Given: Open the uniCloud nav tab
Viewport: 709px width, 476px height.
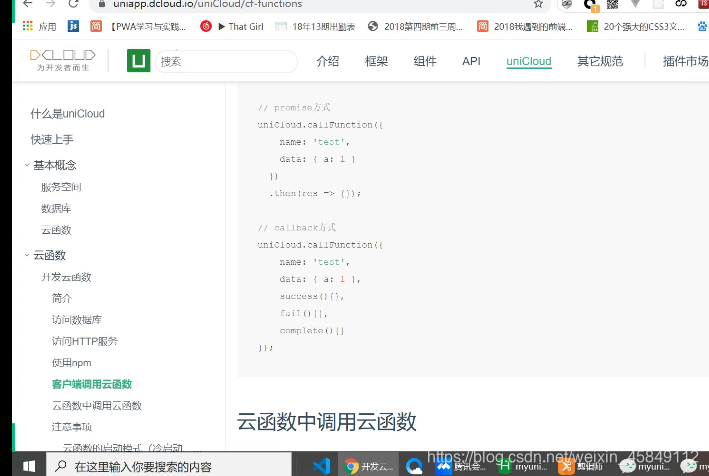Looking at the screenshot, I should (529, 61).
